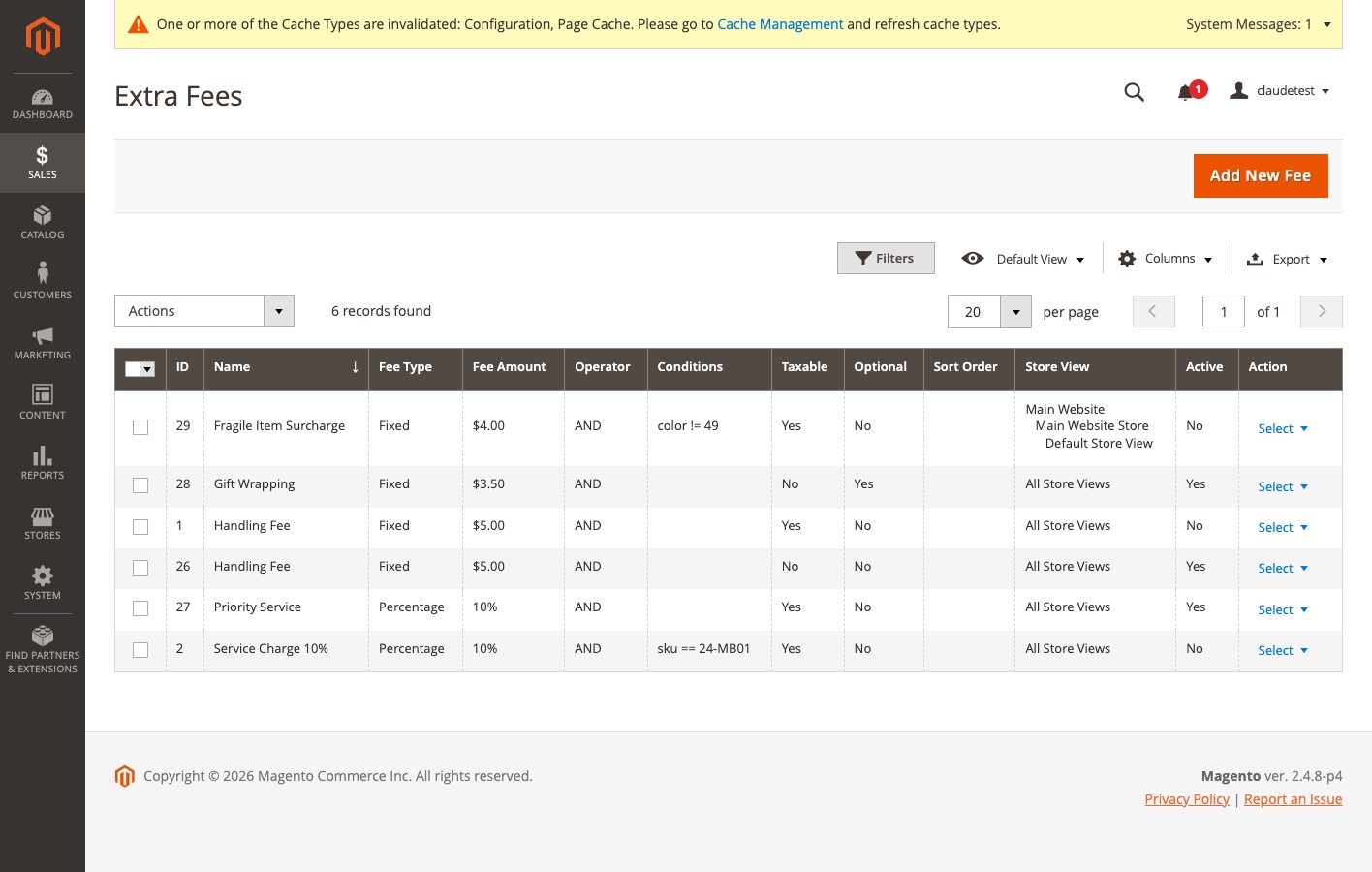Open the Catalog menu

coord(43,223)
